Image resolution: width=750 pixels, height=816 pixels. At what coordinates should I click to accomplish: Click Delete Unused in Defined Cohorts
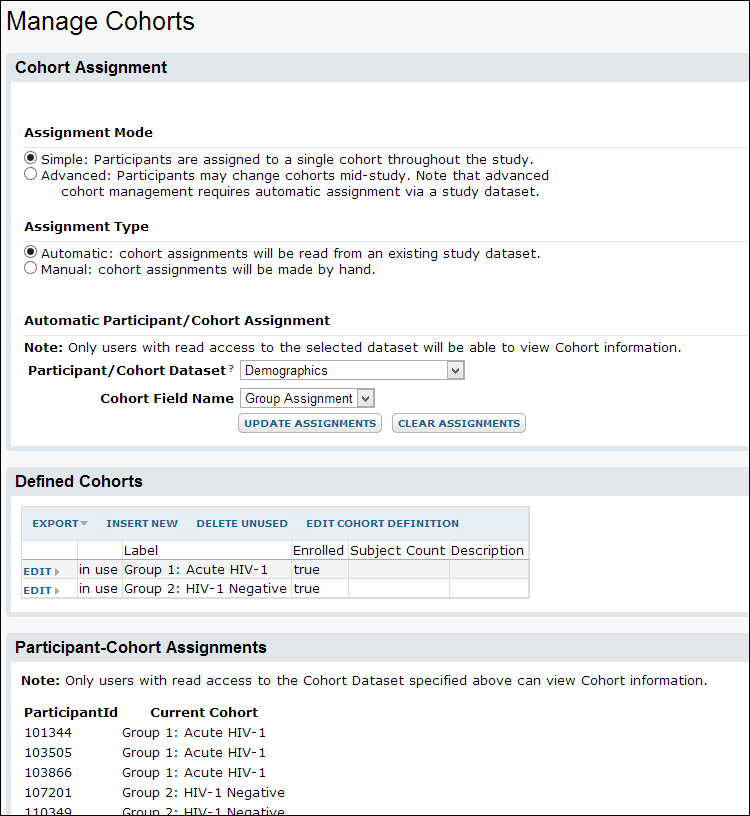pyautogui.click(x=241, y=524)
